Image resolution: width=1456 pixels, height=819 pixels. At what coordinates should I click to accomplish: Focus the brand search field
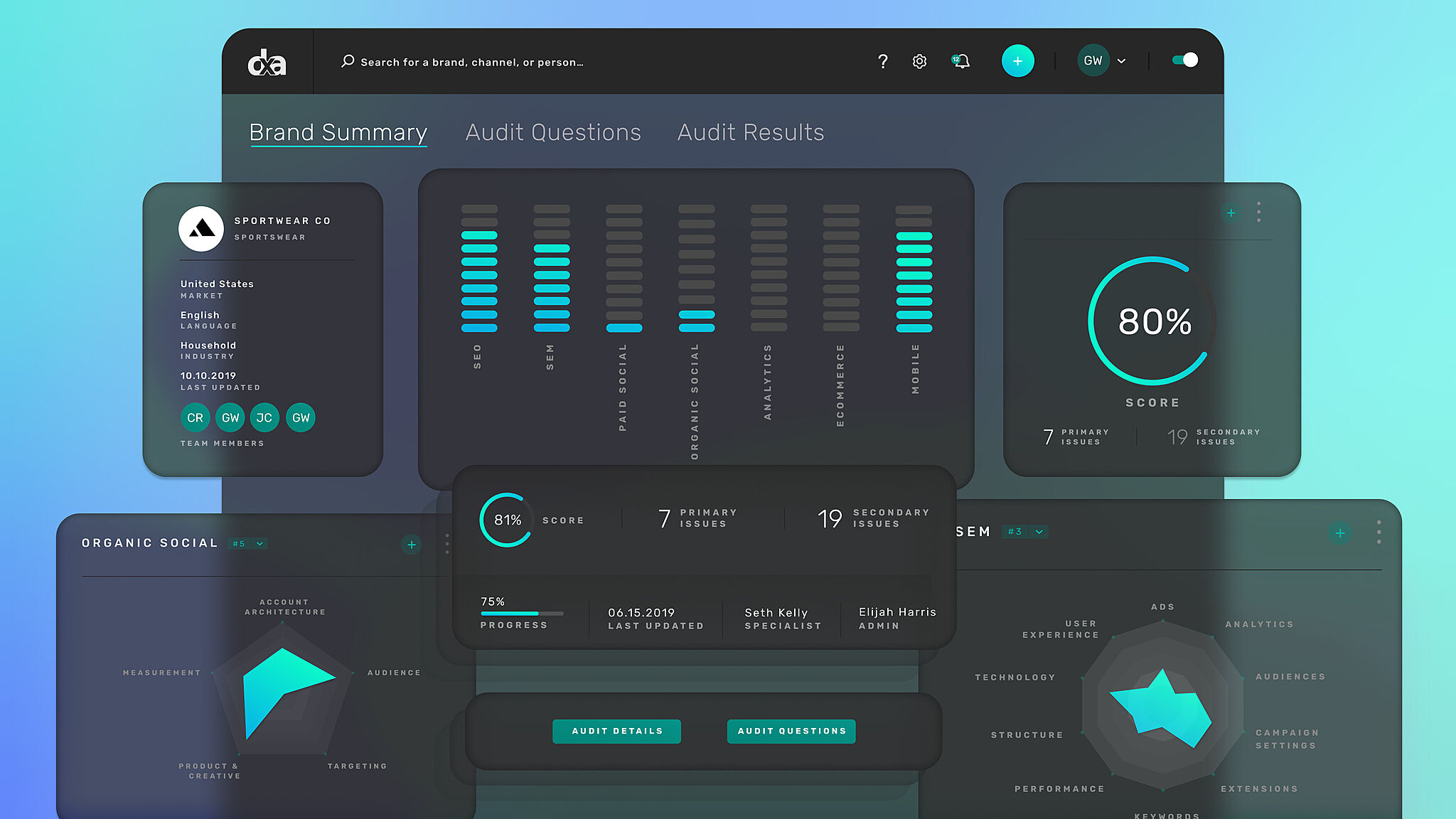point(473,63)
